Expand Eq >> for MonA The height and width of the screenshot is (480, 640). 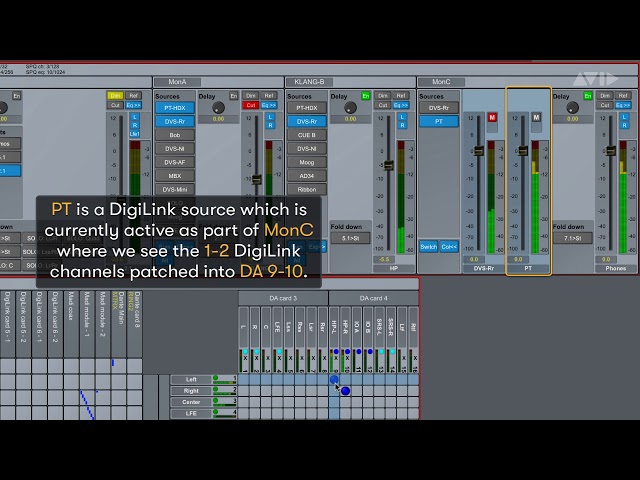pyautogui.click(x=269, y=105)
